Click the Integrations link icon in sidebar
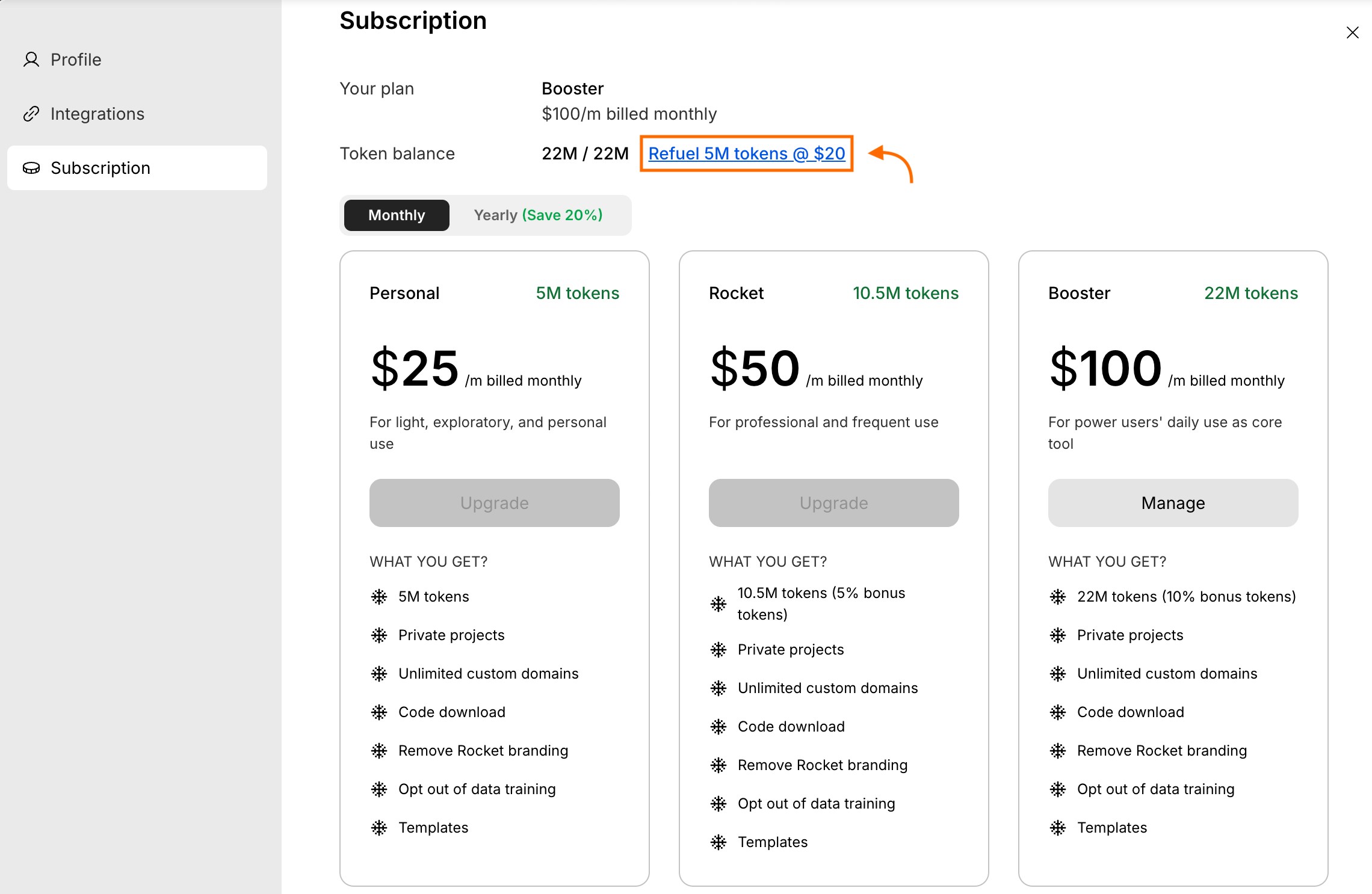Viewport: 1372px width, 894px height. coord(31,113)
